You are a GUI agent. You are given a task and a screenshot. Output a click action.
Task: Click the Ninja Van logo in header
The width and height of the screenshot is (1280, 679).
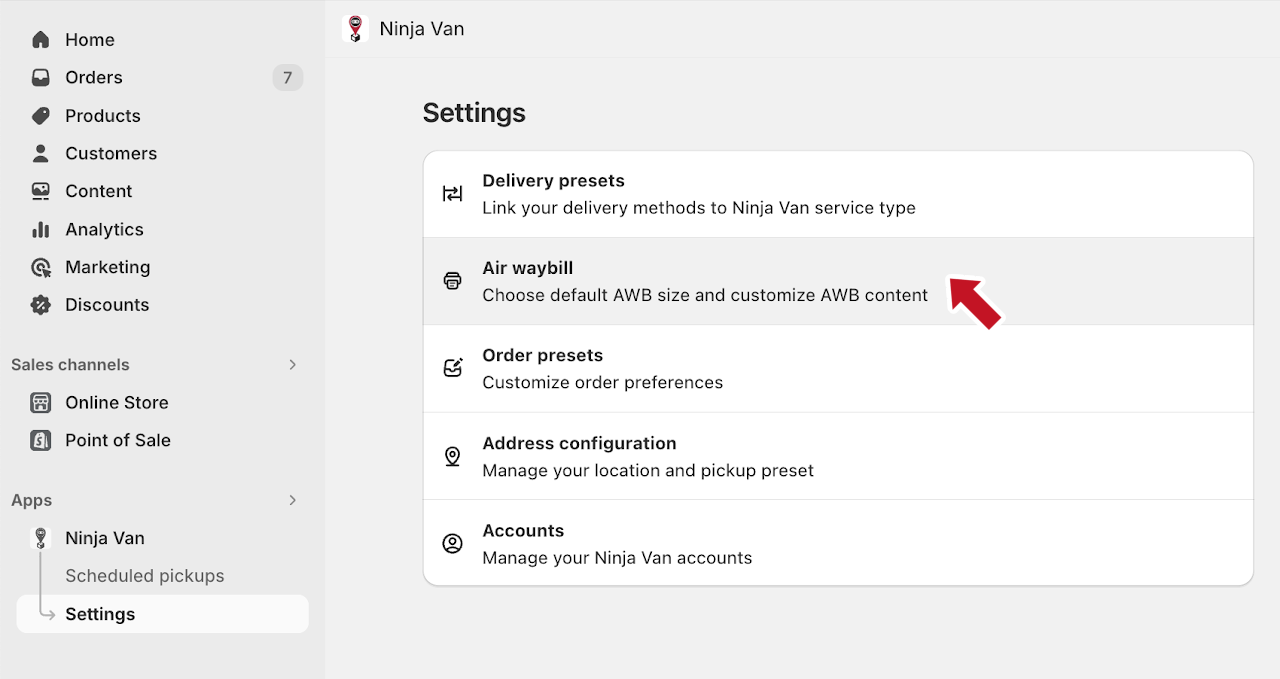(x=355, y=29)
